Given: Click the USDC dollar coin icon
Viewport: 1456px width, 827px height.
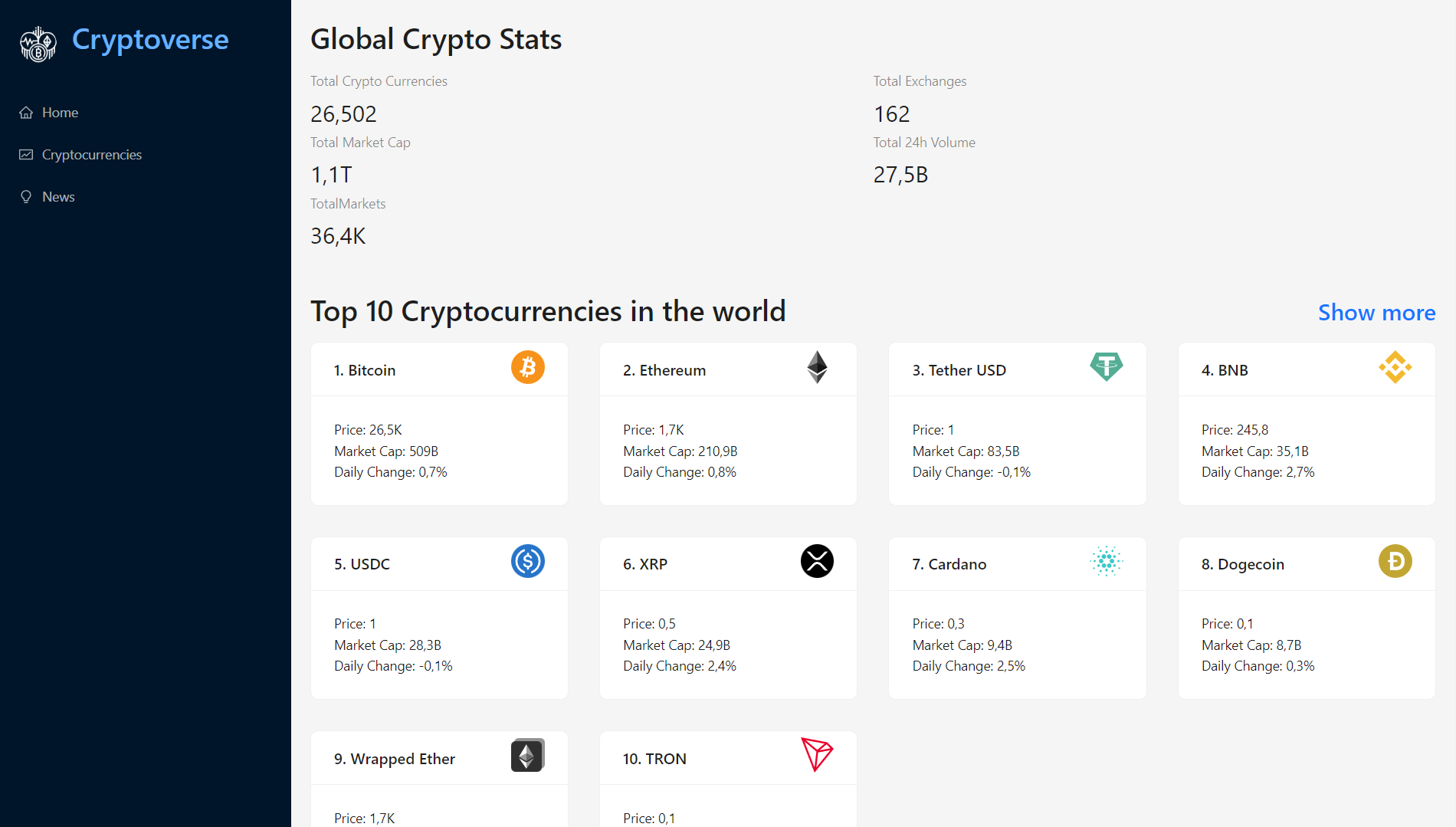Looking at the screenshot, I should click(527, 561).
